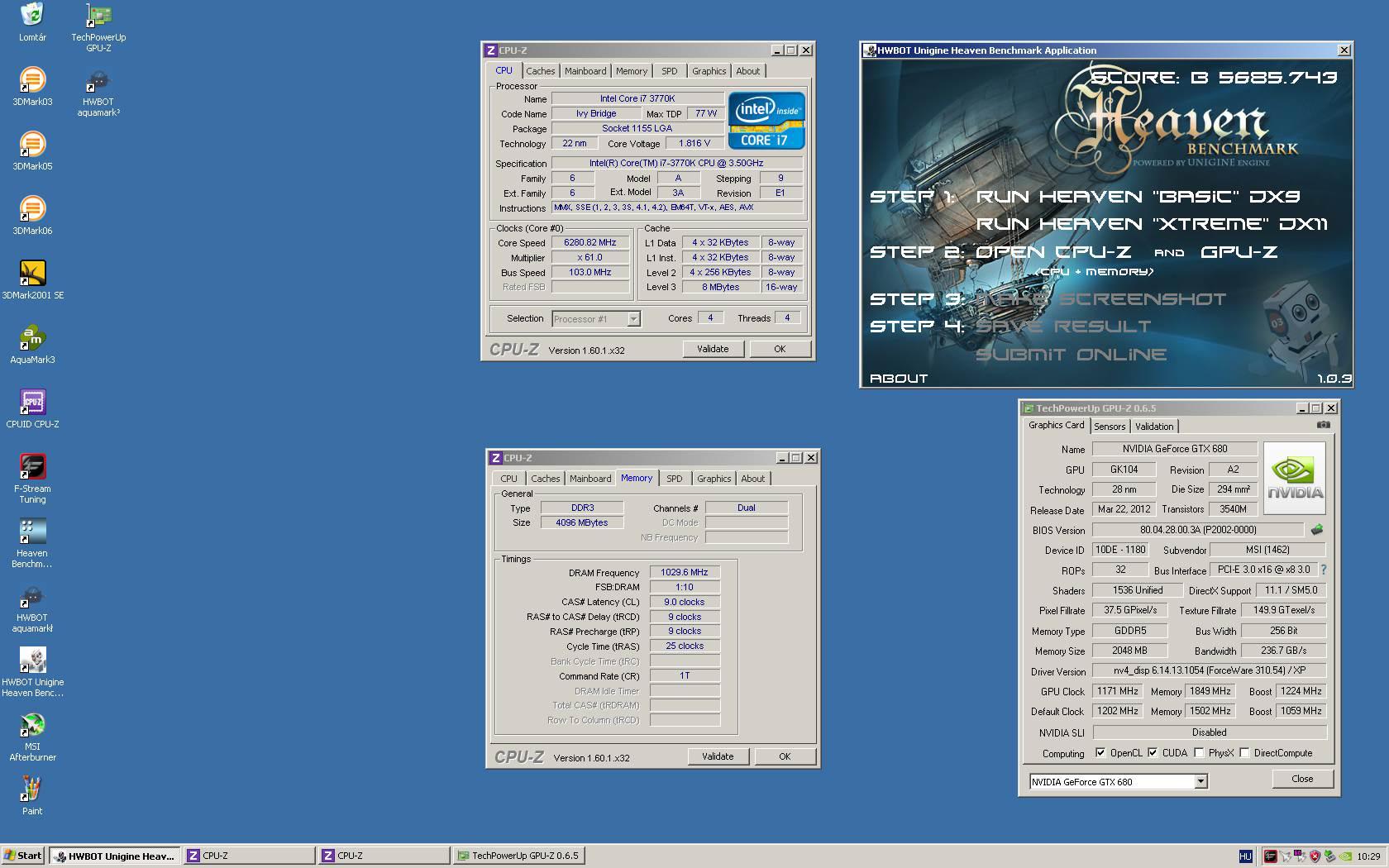
Task: Click the Bus Interface question mark icon
Action: tap(1323, 570)
